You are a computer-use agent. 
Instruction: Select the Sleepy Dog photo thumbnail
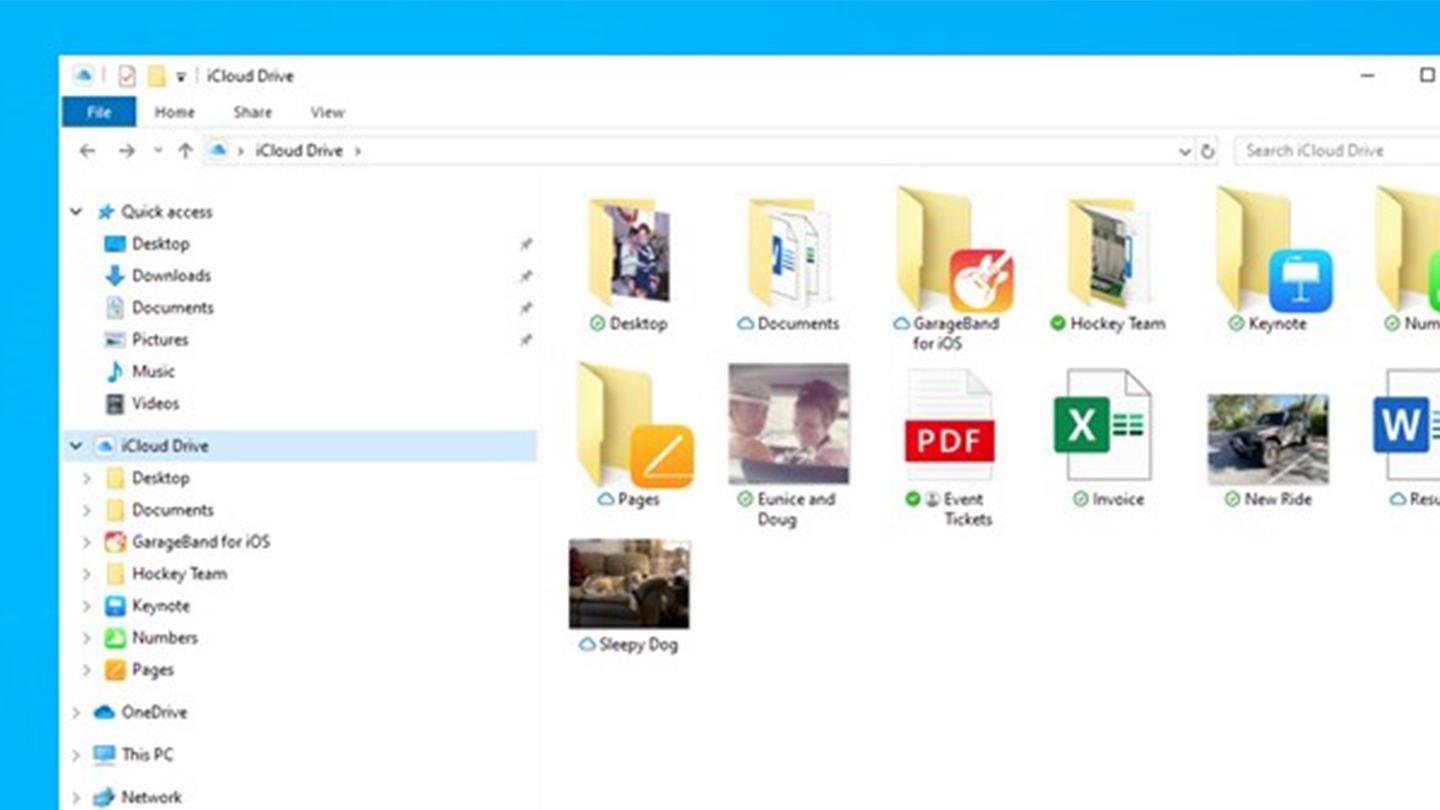point(629,584)
